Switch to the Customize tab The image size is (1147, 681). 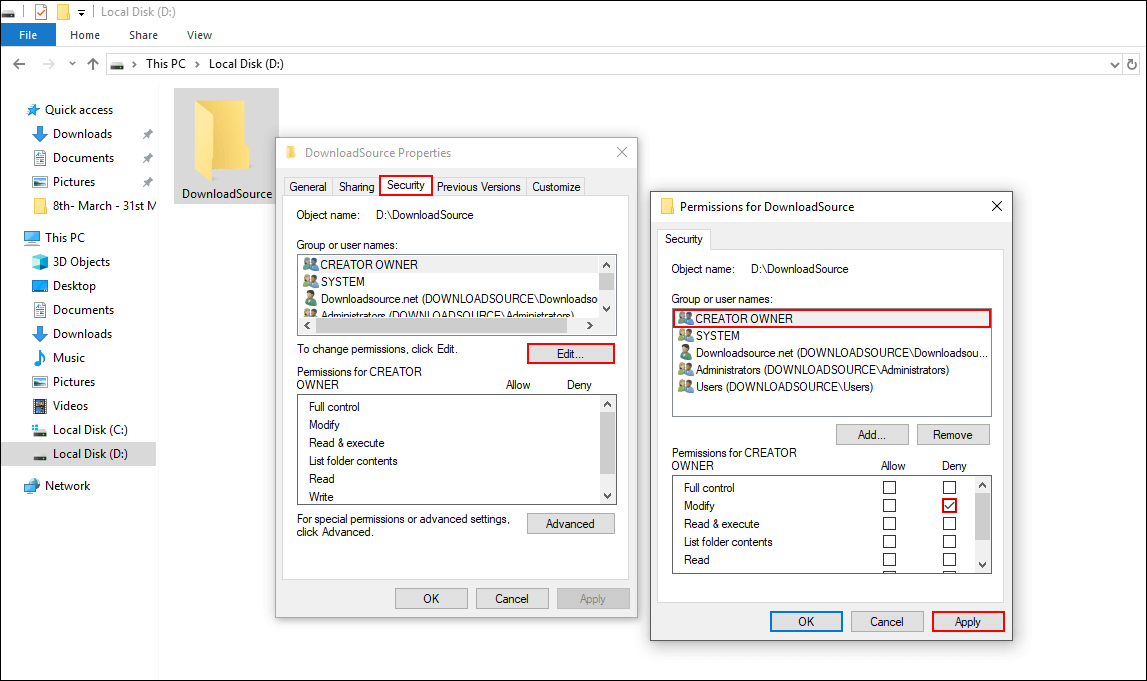tap(556, 187)
